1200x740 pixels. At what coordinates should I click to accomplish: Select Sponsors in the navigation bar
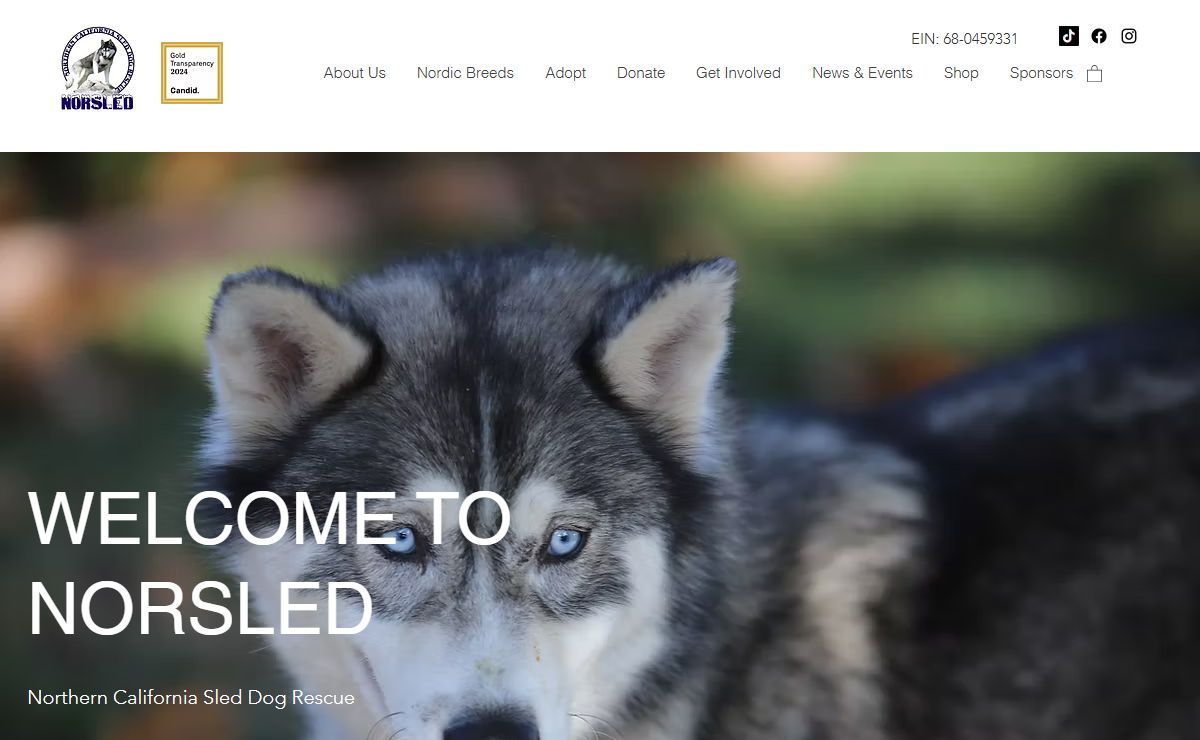1041,73
